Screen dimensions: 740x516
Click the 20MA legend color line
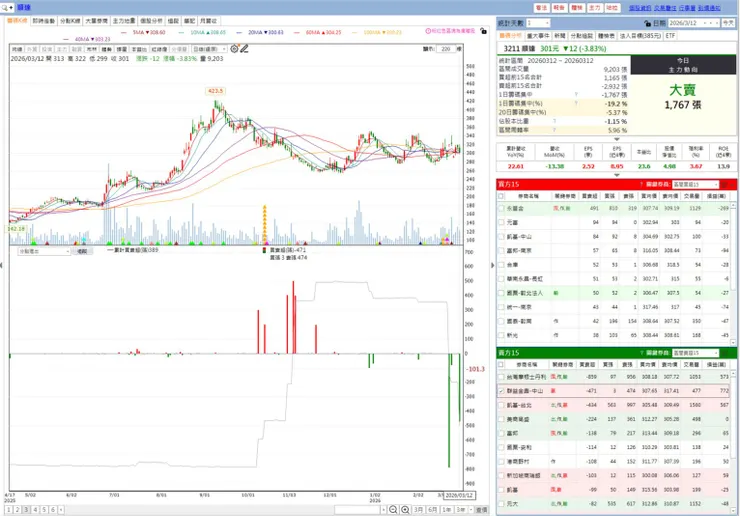click(x=239, y=33)
